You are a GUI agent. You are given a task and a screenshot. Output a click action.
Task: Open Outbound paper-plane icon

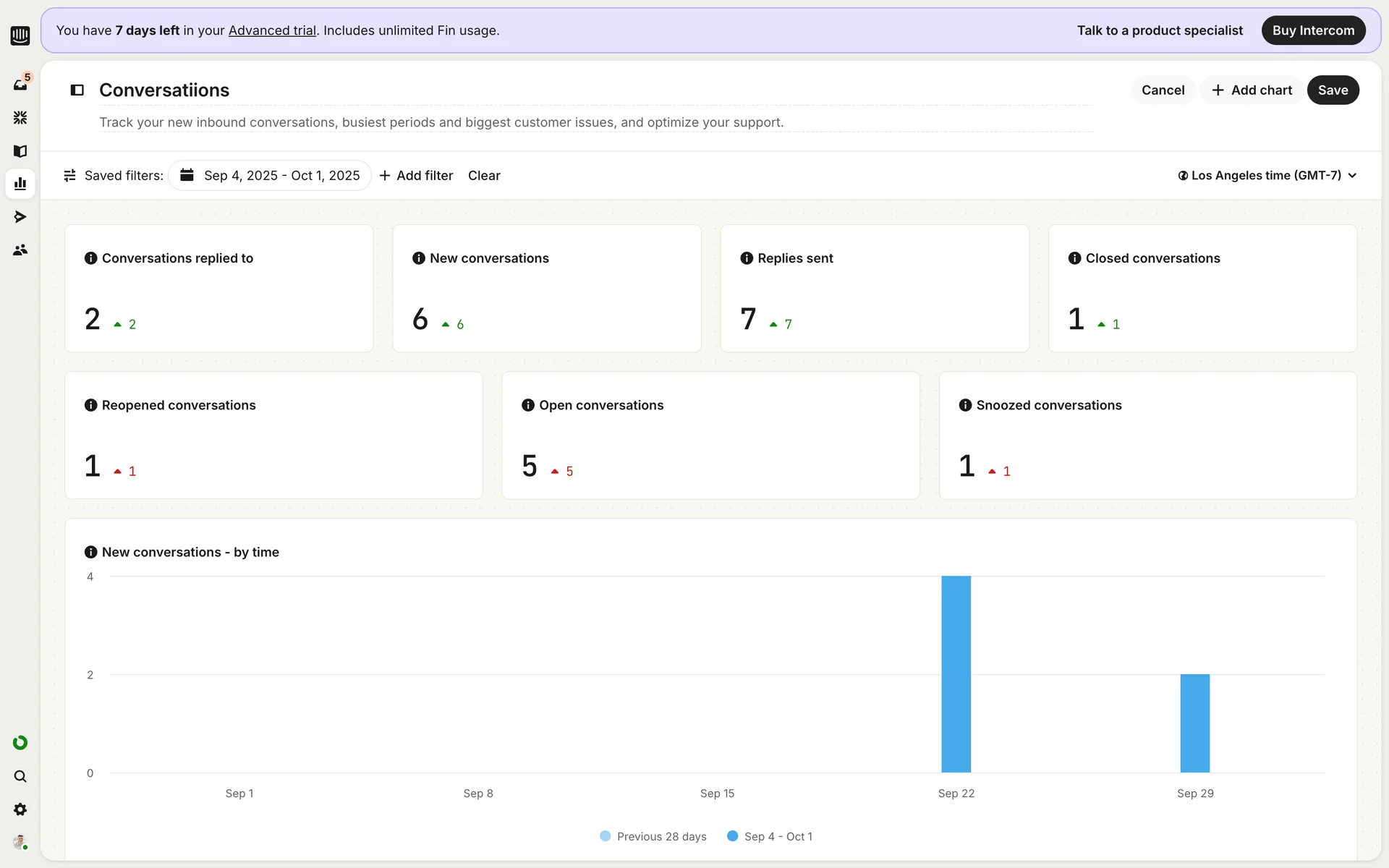click(20, 216)
